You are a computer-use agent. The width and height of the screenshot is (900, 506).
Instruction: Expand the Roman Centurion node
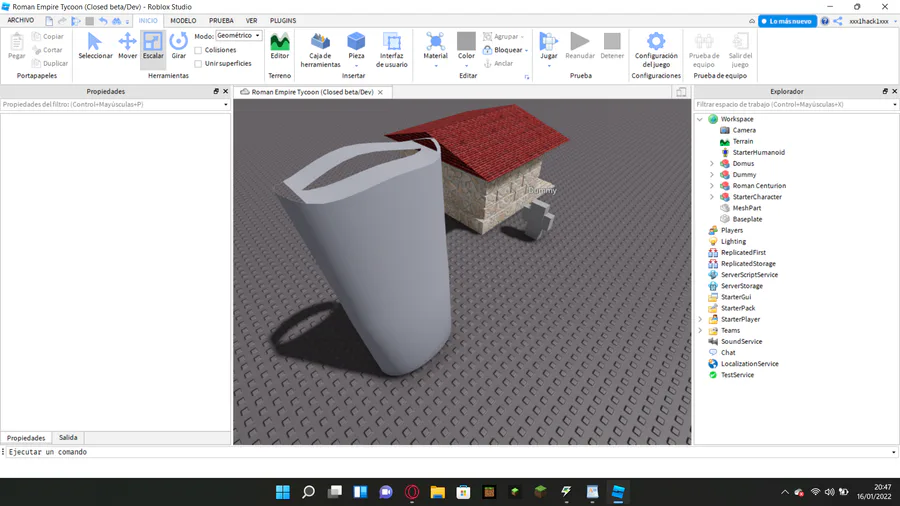(712, 186)
